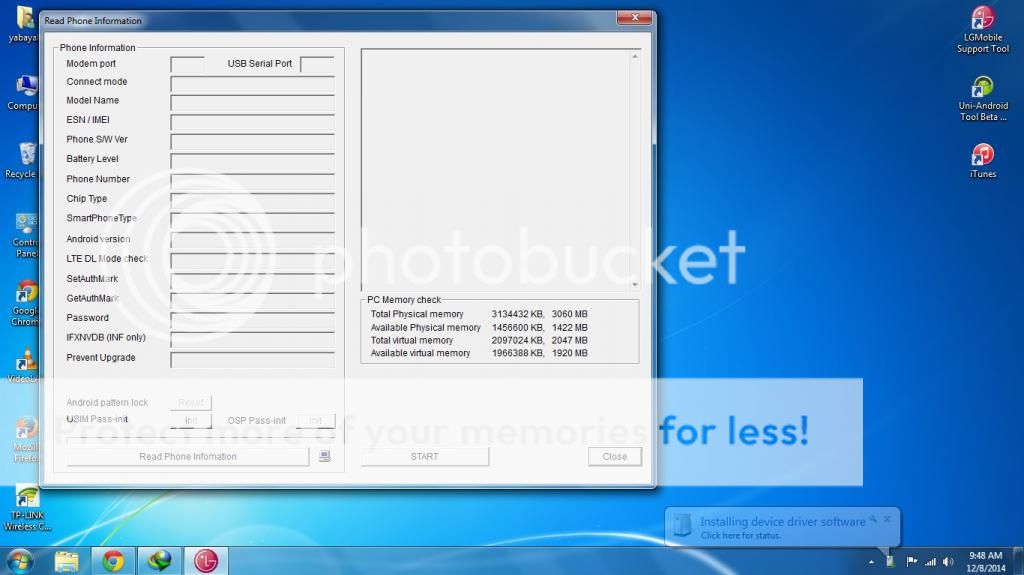Open the Windows Start menu
This screenshot has height=575, width=1024.
(x=19, y=561)
